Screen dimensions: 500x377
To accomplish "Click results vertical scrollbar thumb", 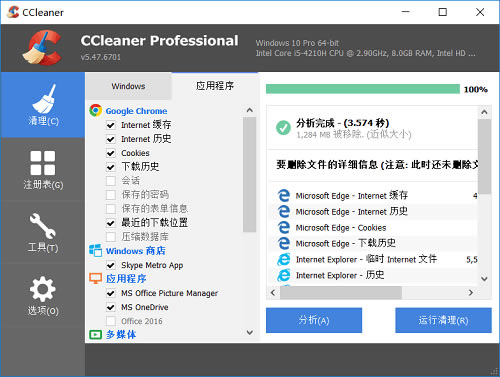I will pos(484,157).
